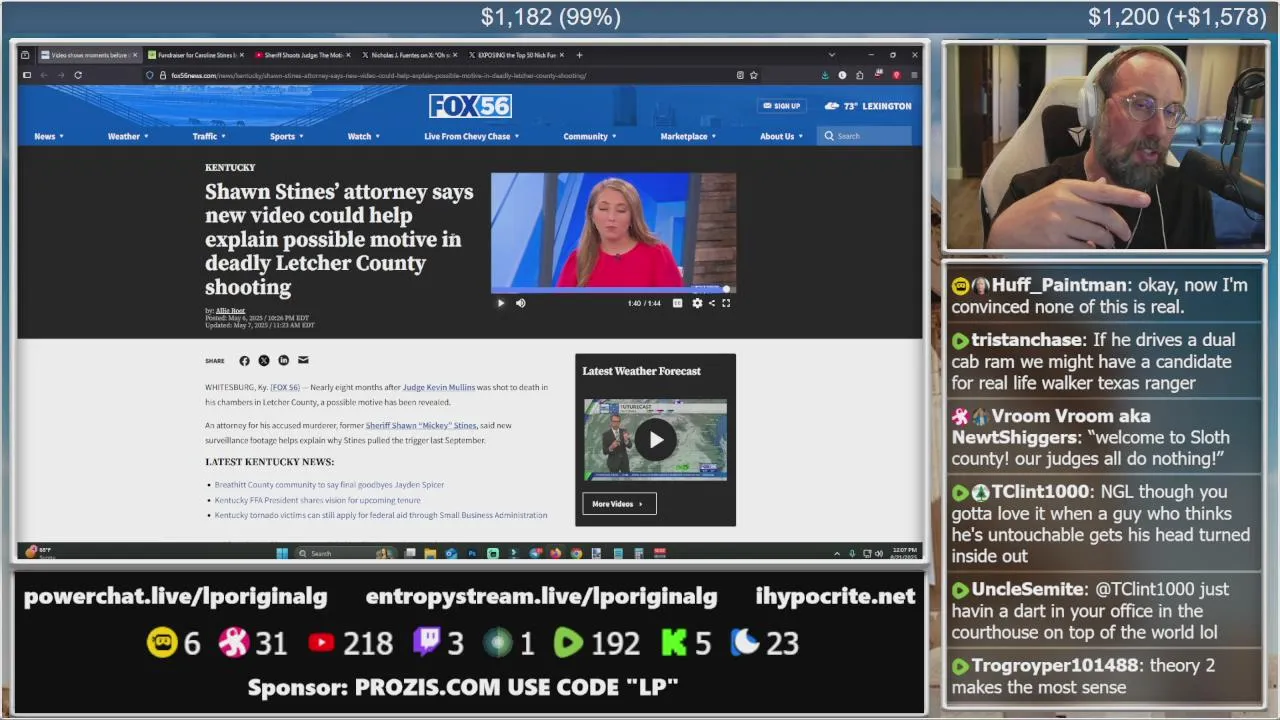The image size is (1280, 720).
Task: Open a new browser tab
Action: coord(580,55)
